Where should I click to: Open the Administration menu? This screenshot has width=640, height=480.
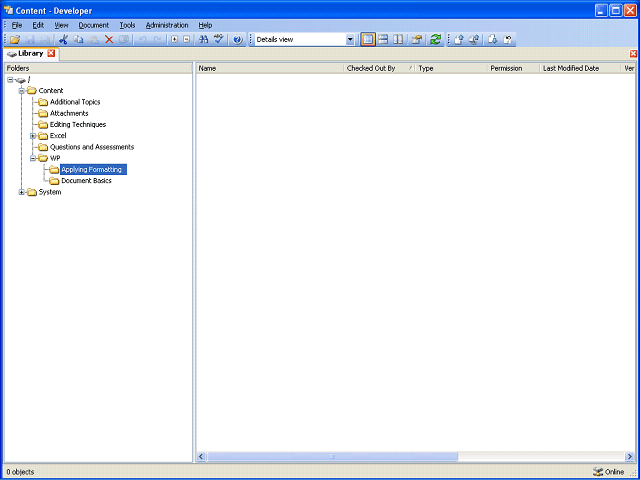[x=167, y=25]
